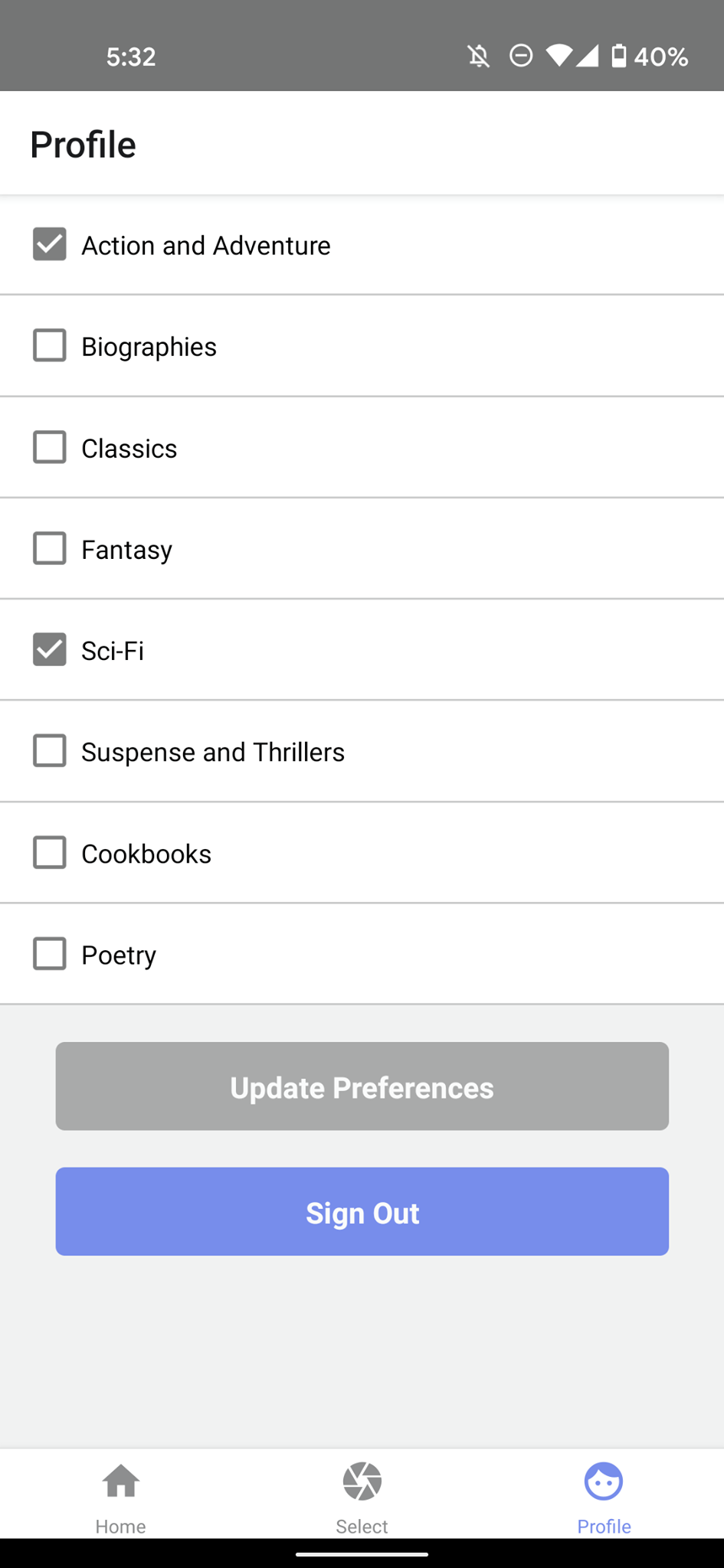This screenshot has height=1568, width=724.
Task: Open the Select shutter icon
Action: point(362,1481)
